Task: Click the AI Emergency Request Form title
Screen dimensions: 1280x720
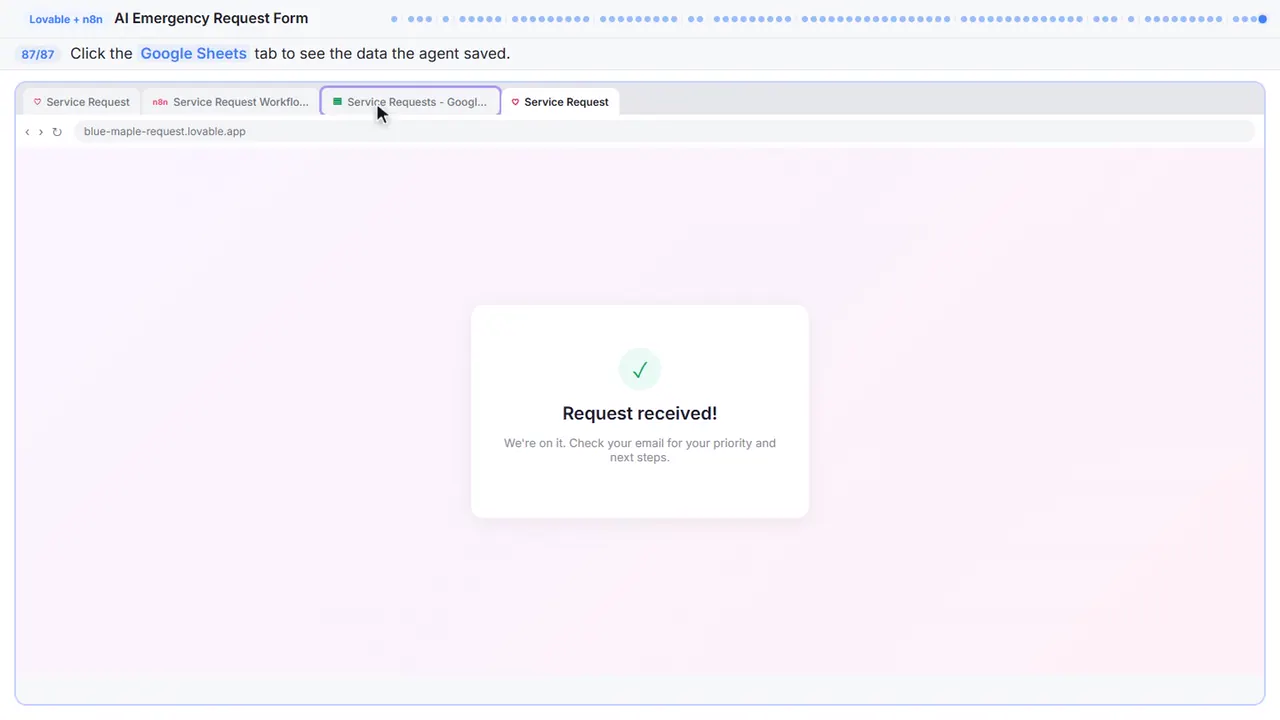Action: [x=211, y=18]
